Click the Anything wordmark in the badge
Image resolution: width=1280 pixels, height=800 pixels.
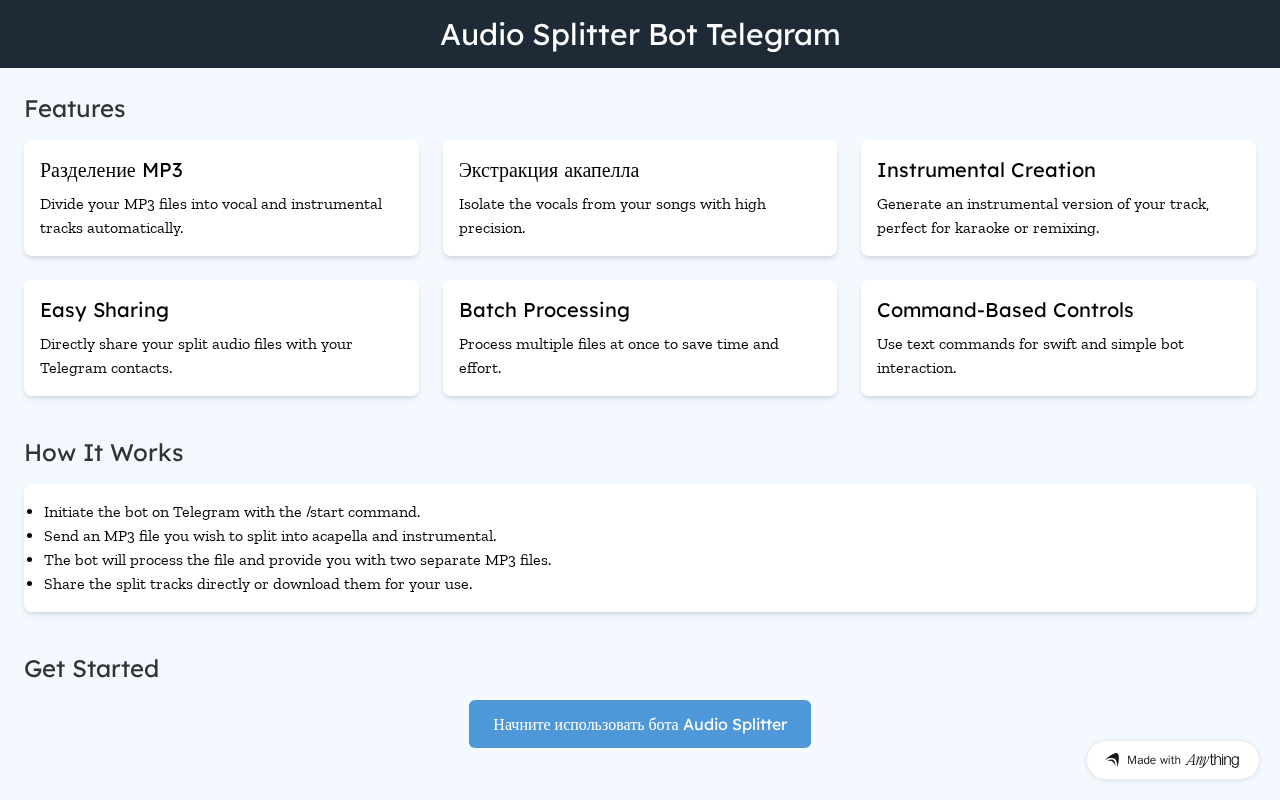tap(1212, 760)
